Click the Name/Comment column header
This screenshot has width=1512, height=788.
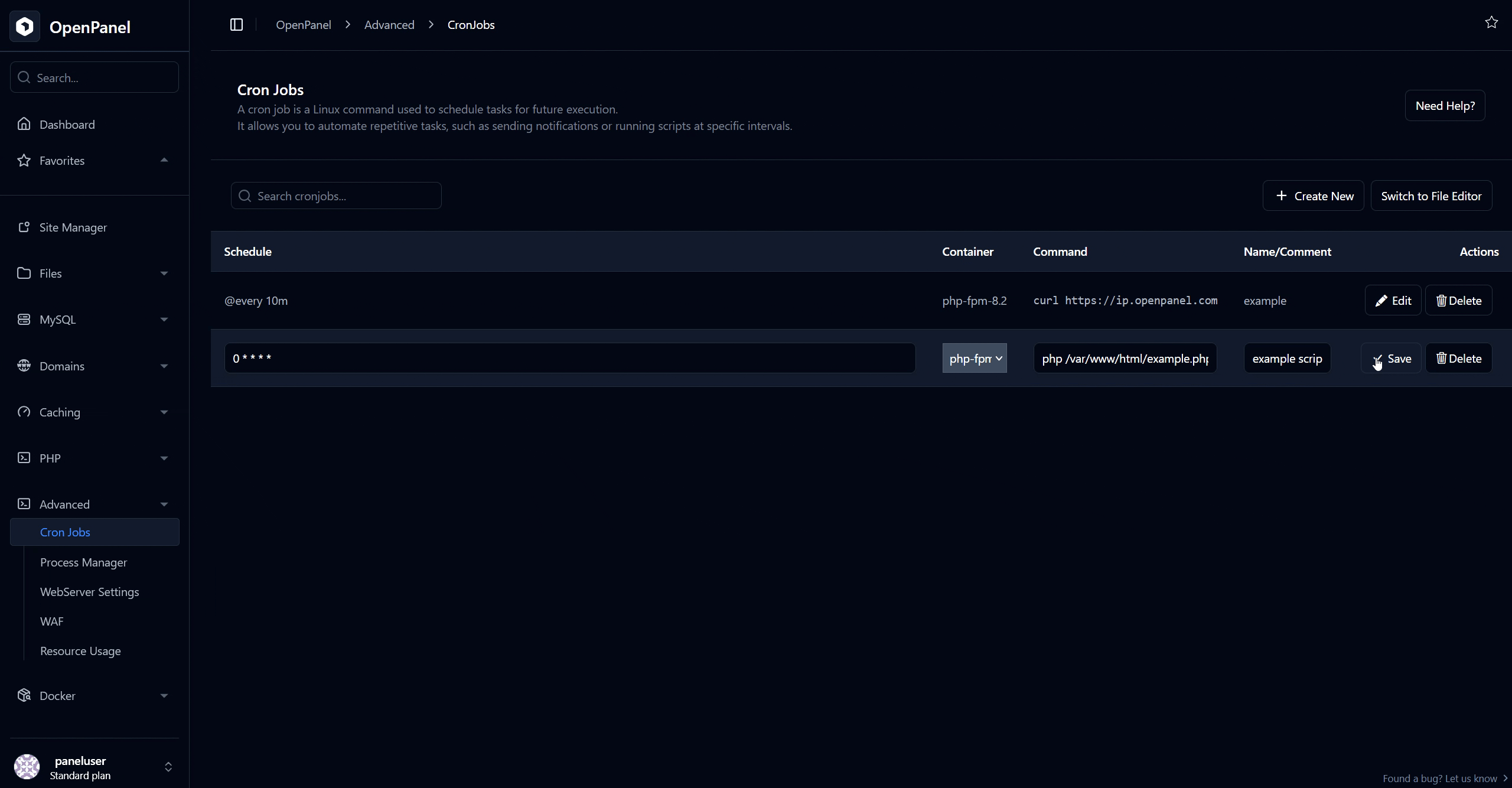1287,252
